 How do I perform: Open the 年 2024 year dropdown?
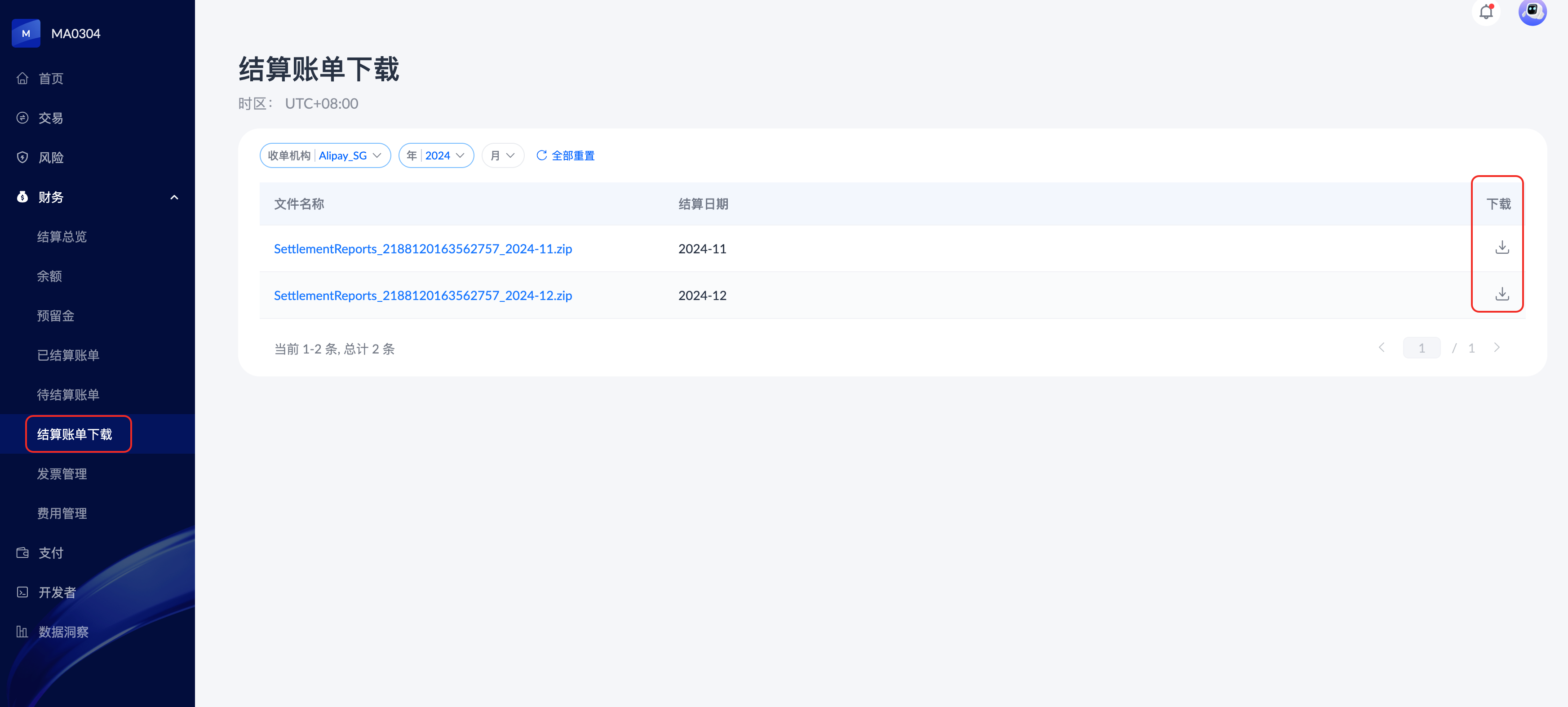[x=436, y=156]
